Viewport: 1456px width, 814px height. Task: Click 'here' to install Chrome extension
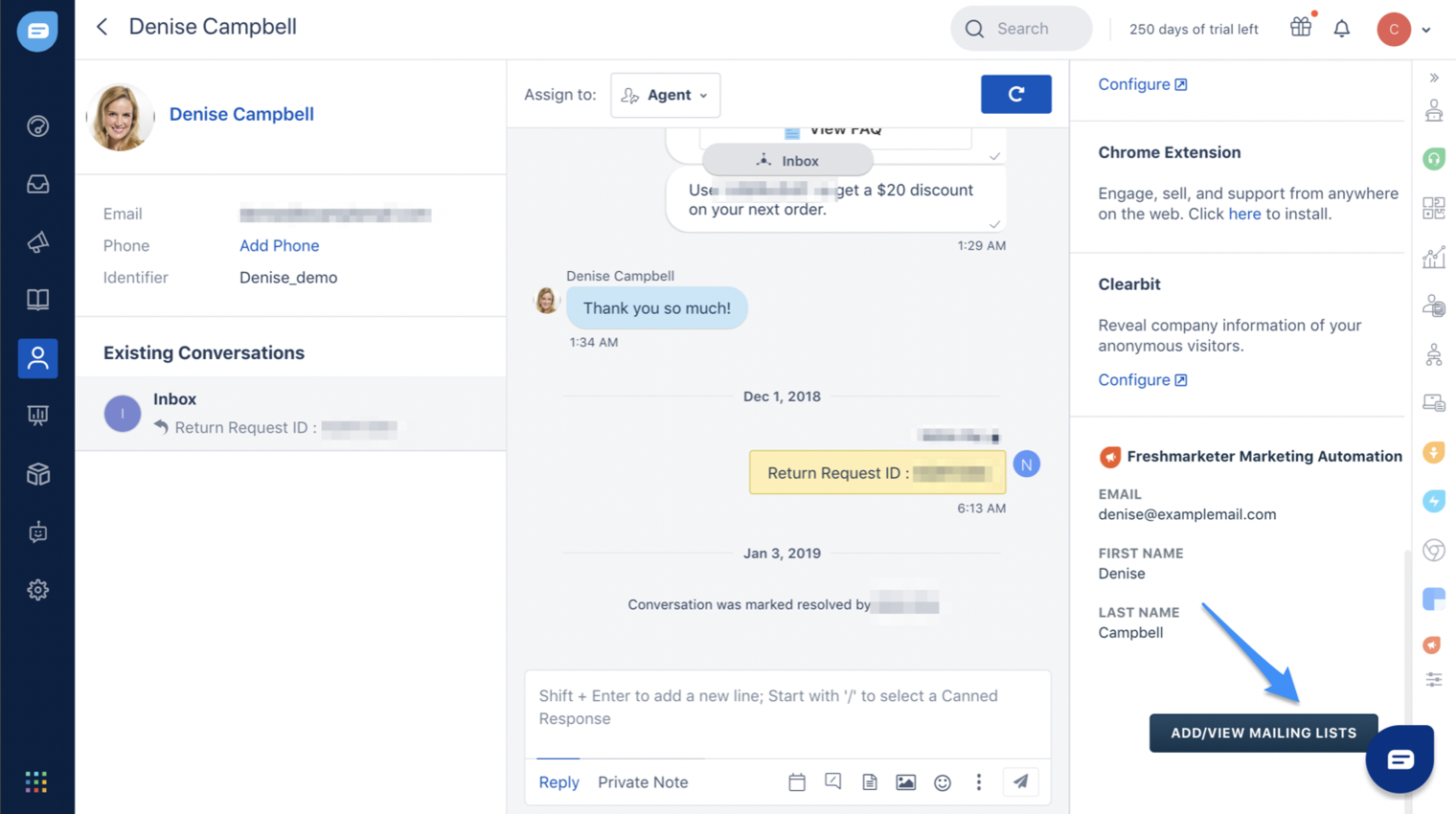pyautogui.click(x=1244, y=214)
